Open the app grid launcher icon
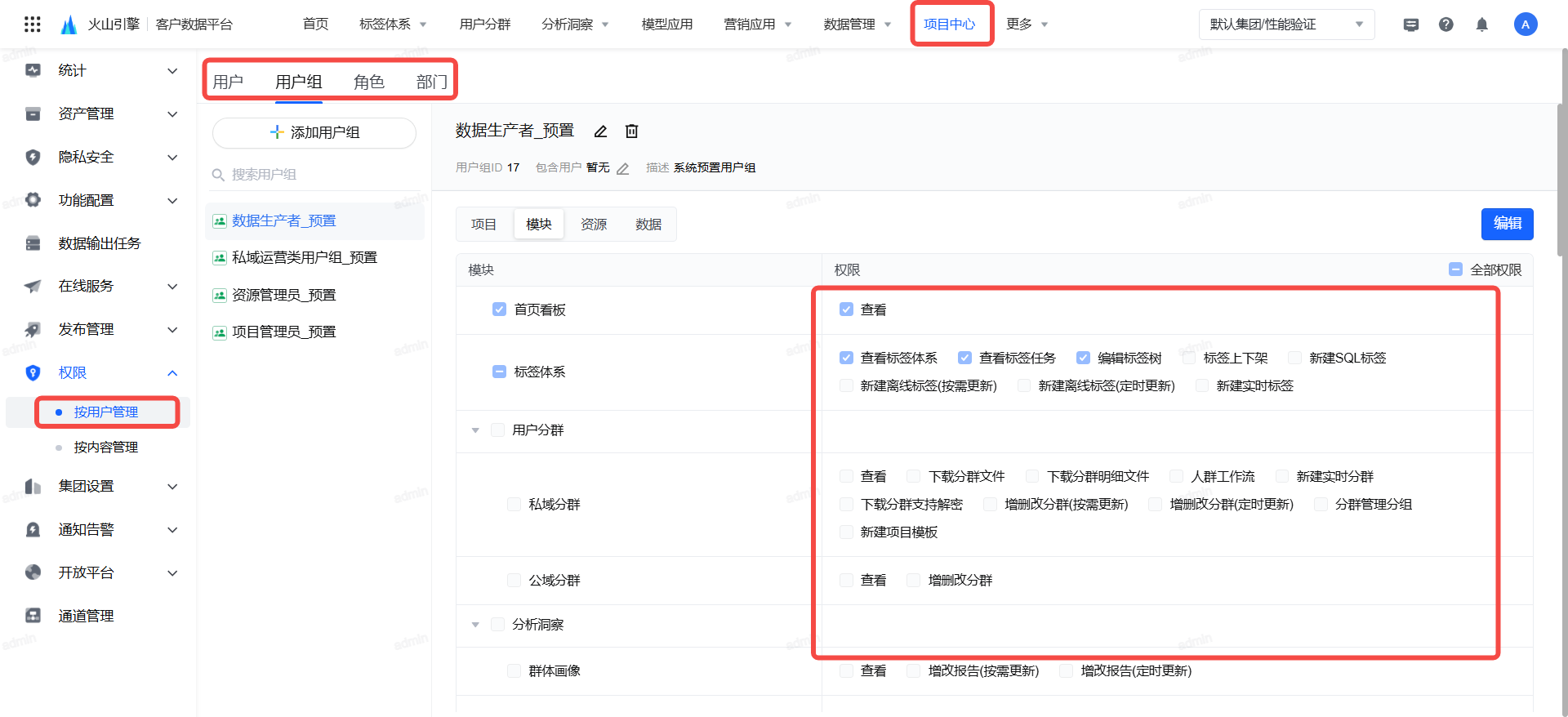The image size is (1568, 717). 33,24
